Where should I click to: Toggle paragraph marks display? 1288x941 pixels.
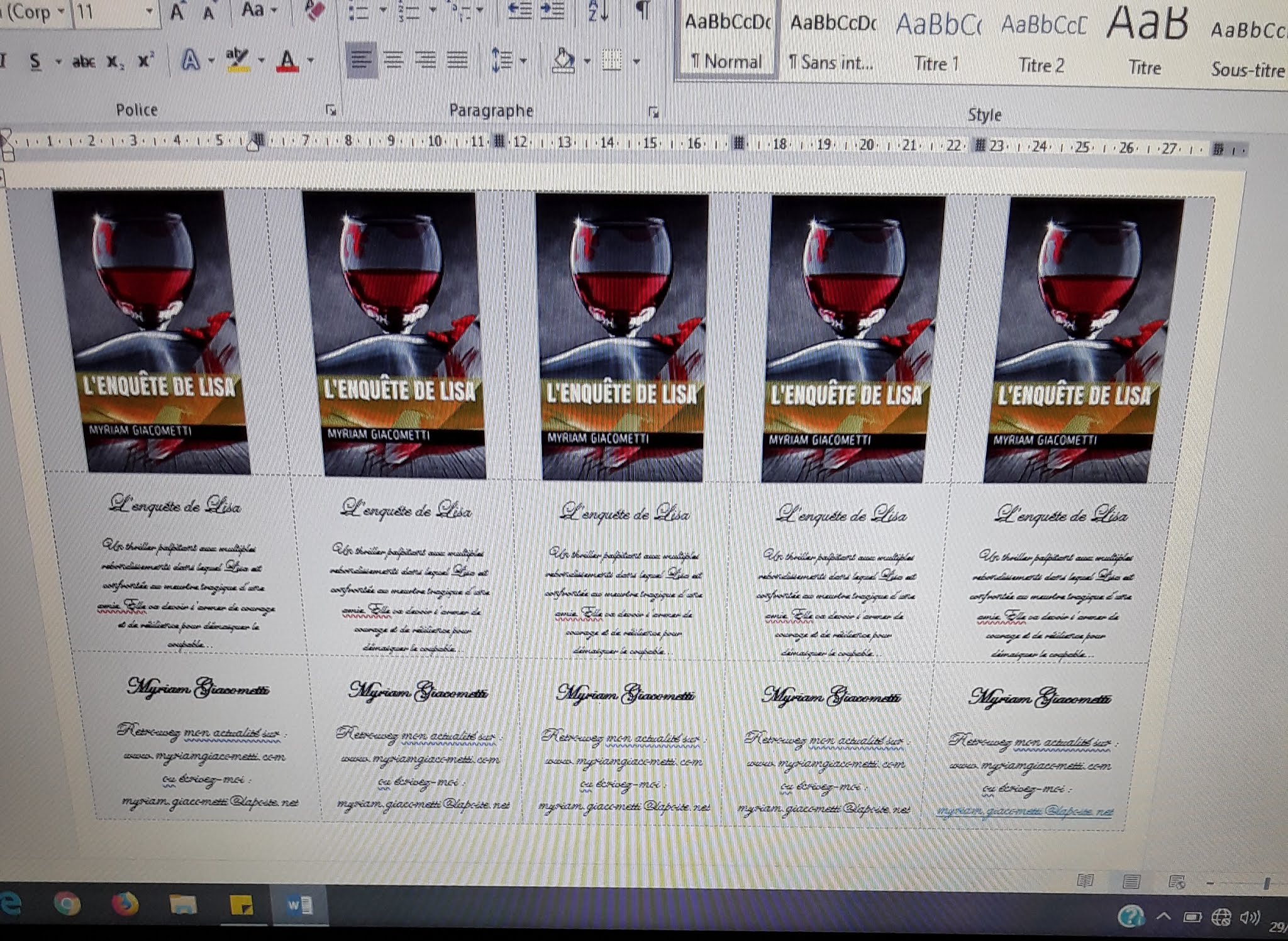pyautogui.click(x=643, y=10)
